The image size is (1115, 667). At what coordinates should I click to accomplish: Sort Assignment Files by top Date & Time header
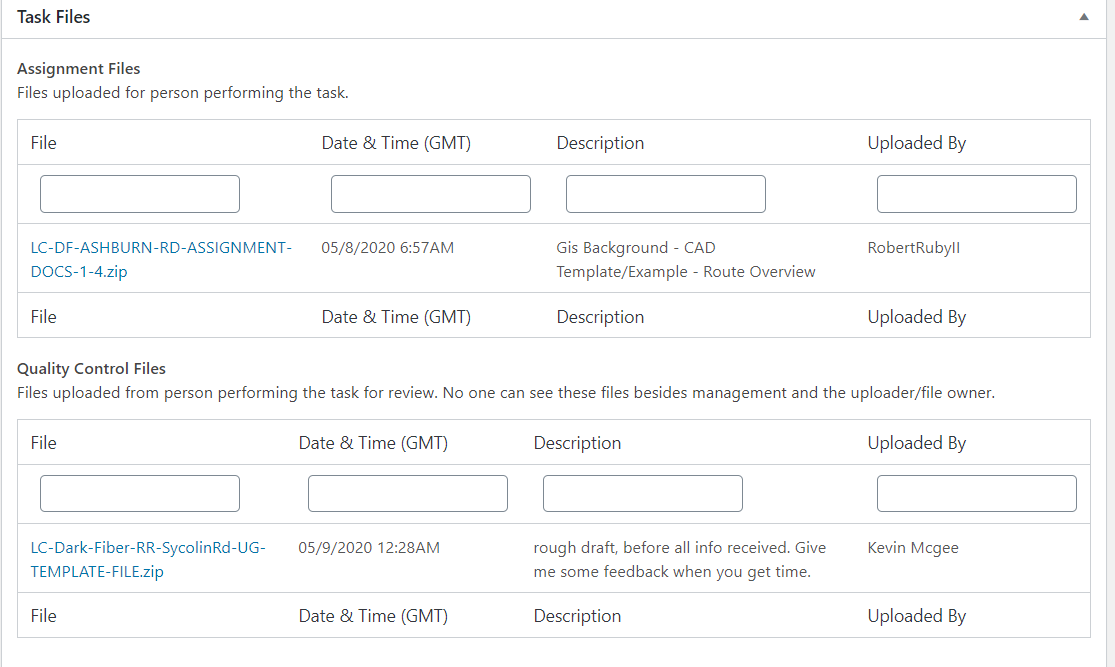pyautogui.click(x=396, y=143)
